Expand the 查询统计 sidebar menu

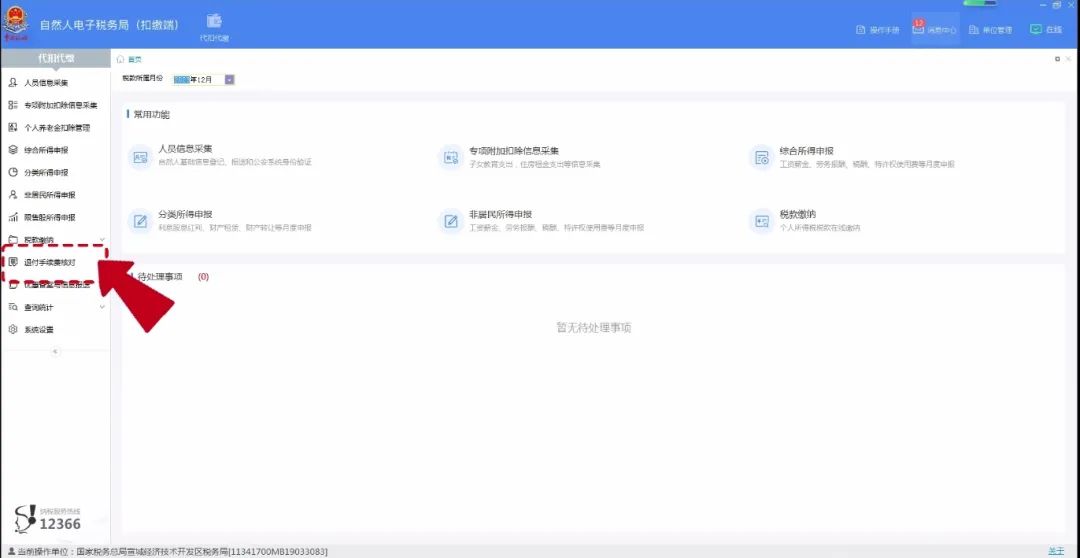[x=55, y=307]
